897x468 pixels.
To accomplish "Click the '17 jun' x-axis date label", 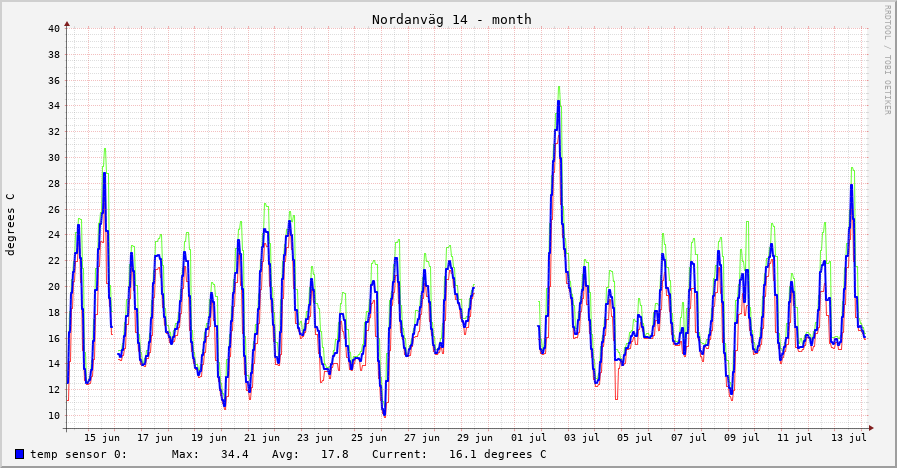I will tap(155, 438).
